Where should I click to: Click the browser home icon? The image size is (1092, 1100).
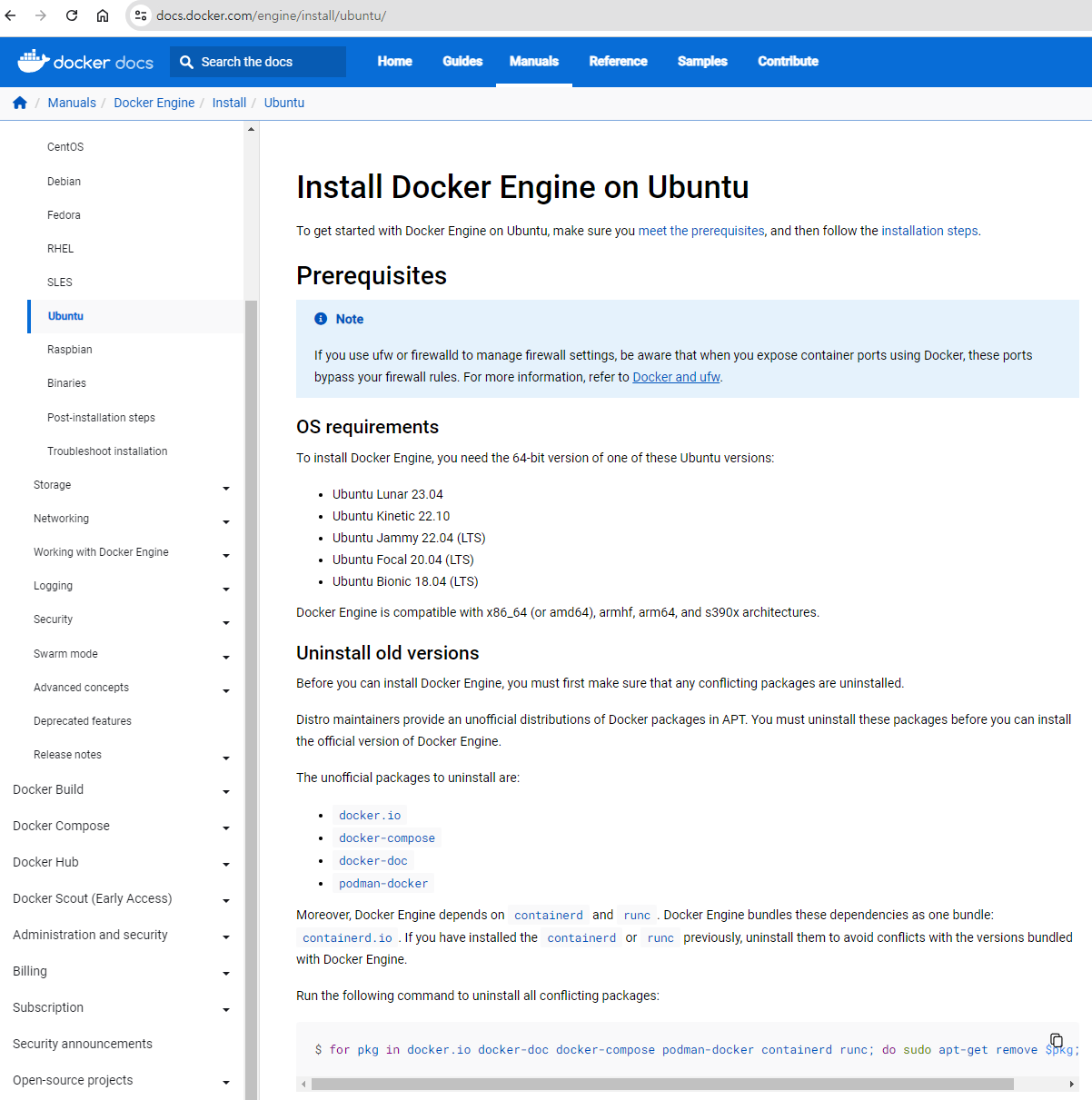click(103, 15)
